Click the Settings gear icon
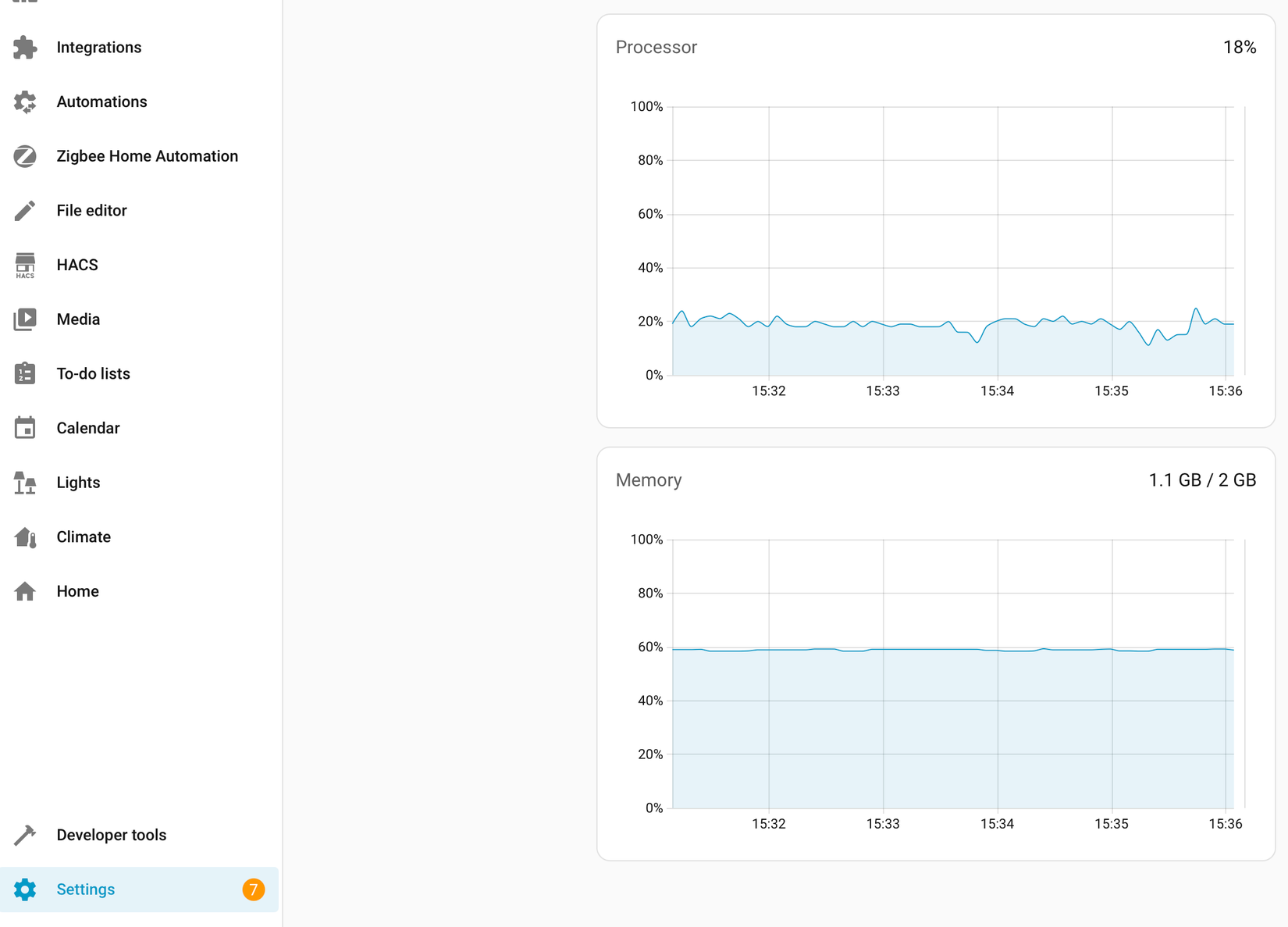Image resolution: width=1288 pixels, height=927 pixels. point(25,889)
